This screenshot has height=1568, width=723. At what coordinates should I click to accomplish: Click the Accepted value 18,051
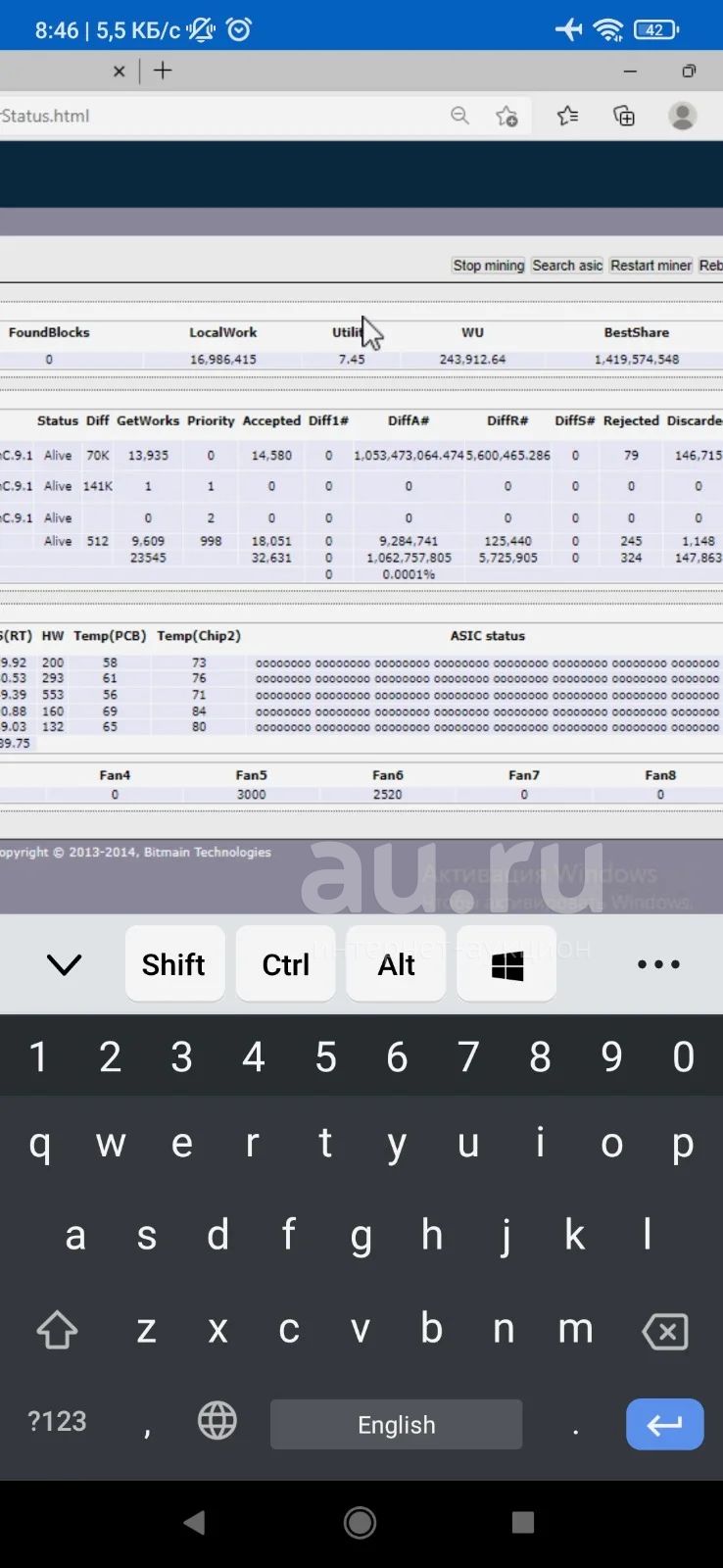[x=271, y=541]
